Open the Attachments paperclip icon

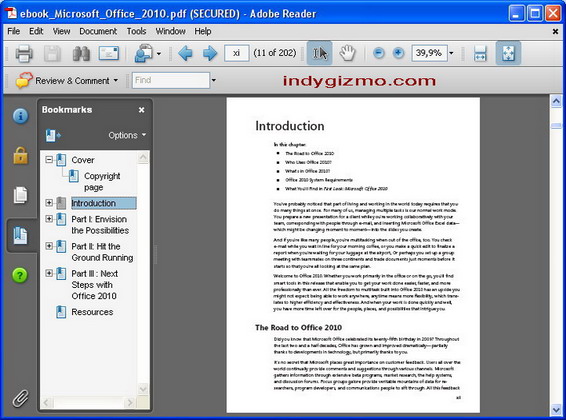tap(21, 398)
